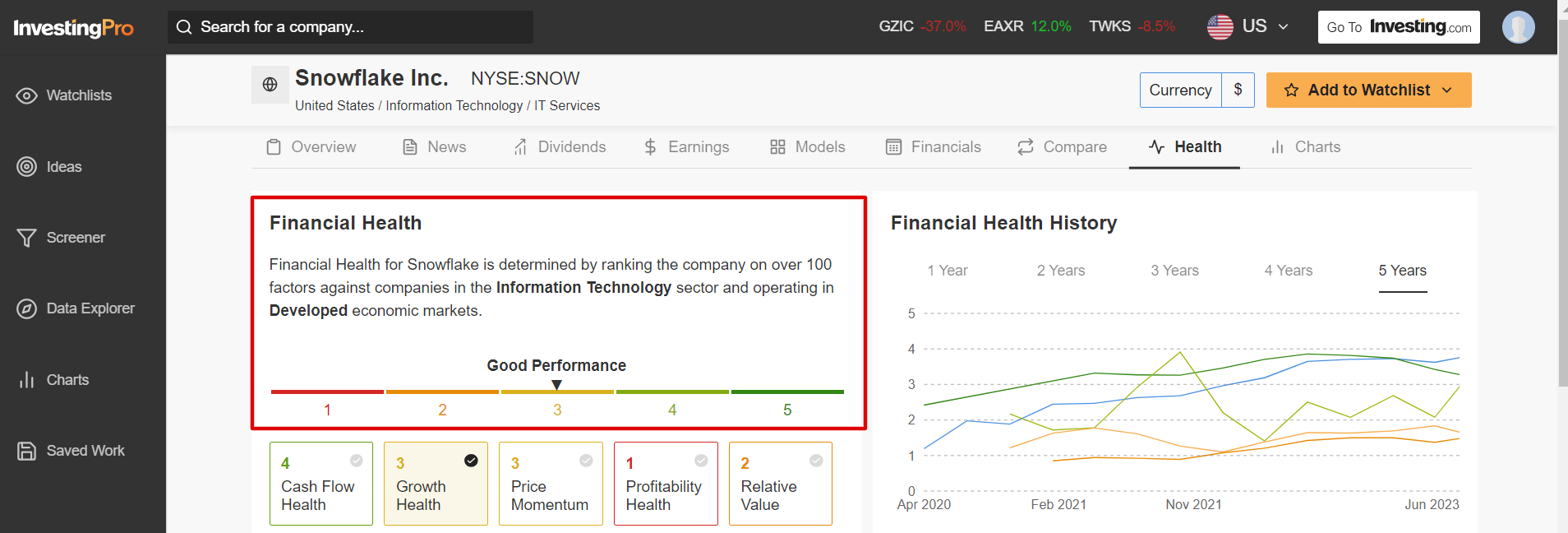Click the Watchlists eye icon
Image resolution: width=1568 pixels, height=533 pixels.
point(26,95)
